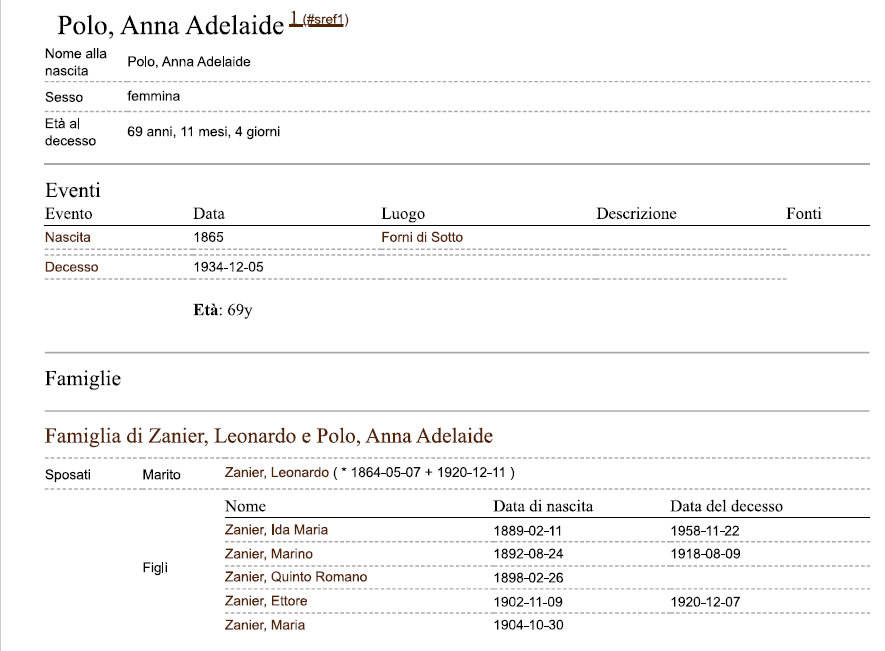Select the death date 1934-12-05
This screenshot has width=885, height=651.
pyautogui.click(x=229, y=267)
